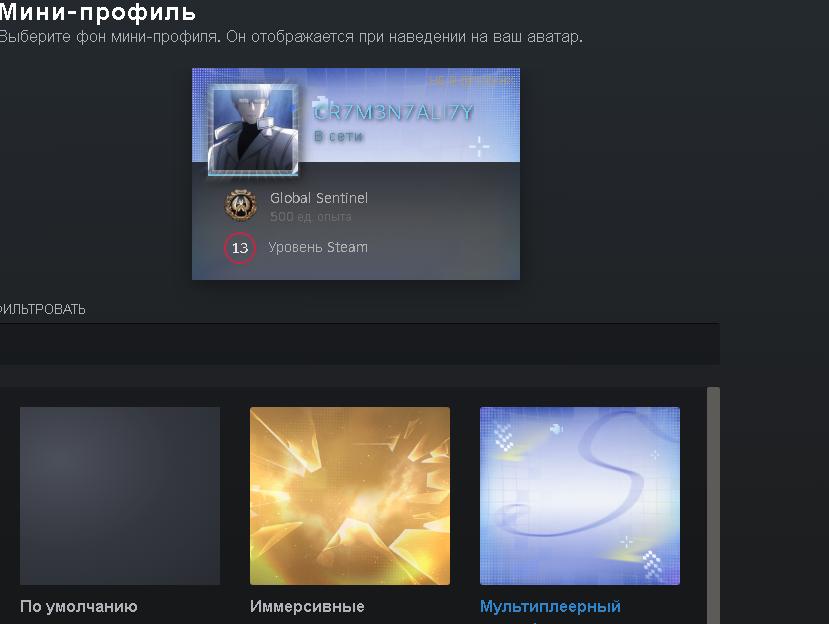Select the default gray background thumbnail
The height and width of the screenshot is (624, 829).
pos(120,495)
